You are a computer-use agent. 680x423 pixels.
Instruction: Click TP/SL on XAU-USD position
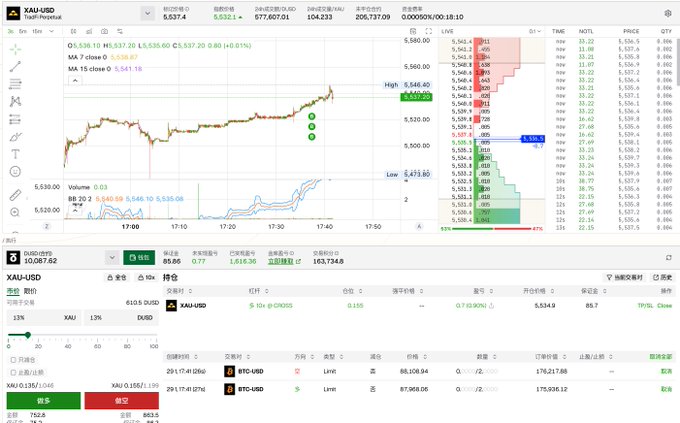[645, 305]
